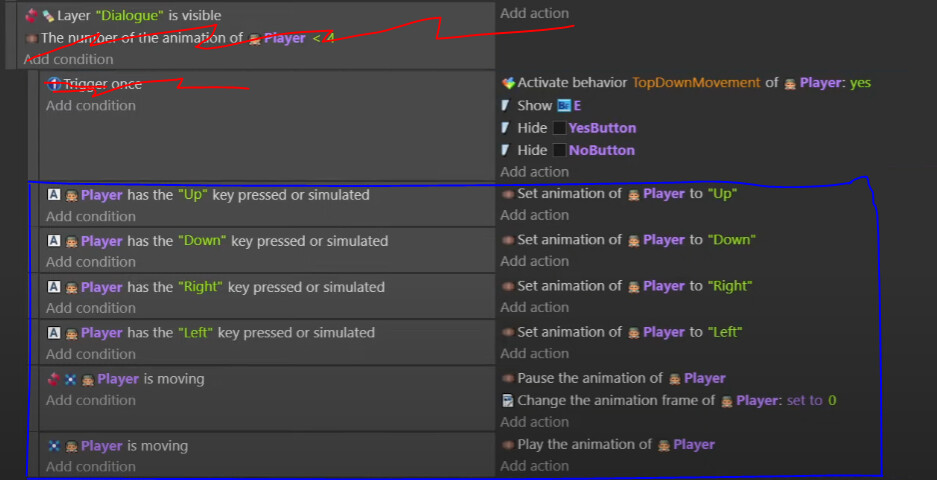Click the icon beside Change the animation frame
The height and width of the screenshot is (480, 937).
tap(508, 401)
